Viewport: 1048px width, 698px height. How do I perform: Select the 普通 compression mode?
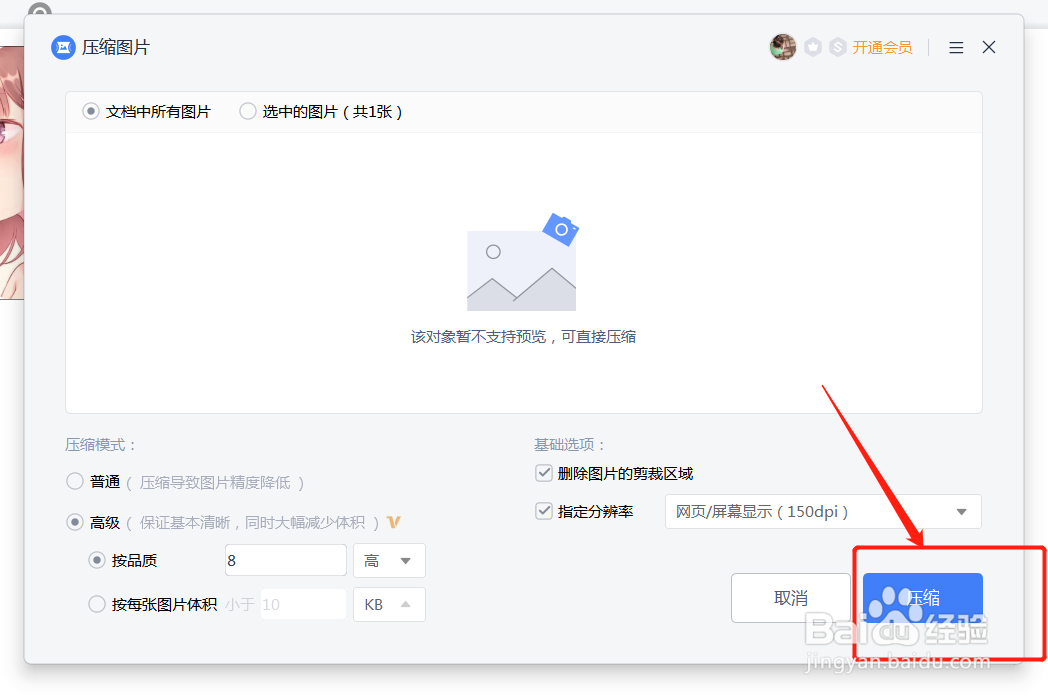click(75, 481)
